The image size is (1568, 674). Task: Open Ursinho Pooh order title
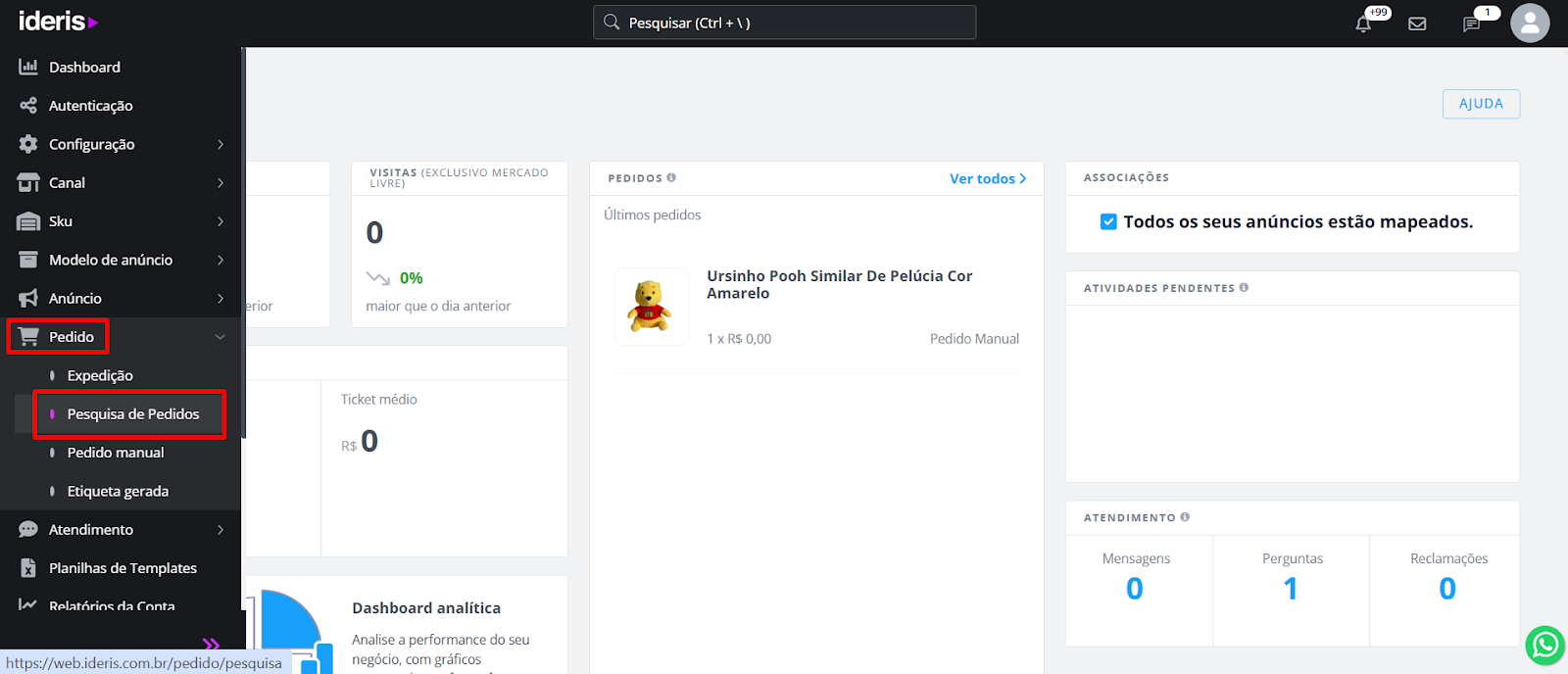[840, 284]
